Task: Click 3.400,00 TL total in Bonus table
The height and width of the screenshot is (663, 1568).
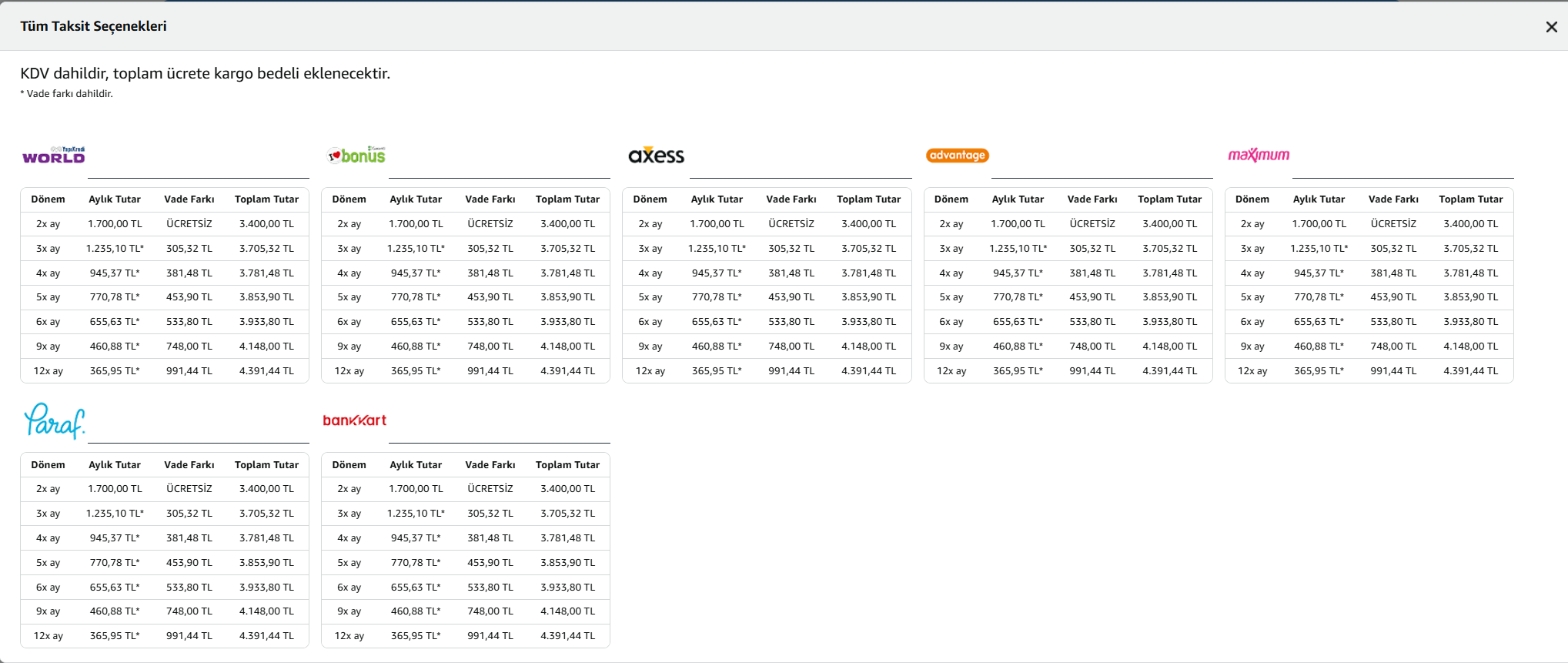Action: click(x=567, y=224)
